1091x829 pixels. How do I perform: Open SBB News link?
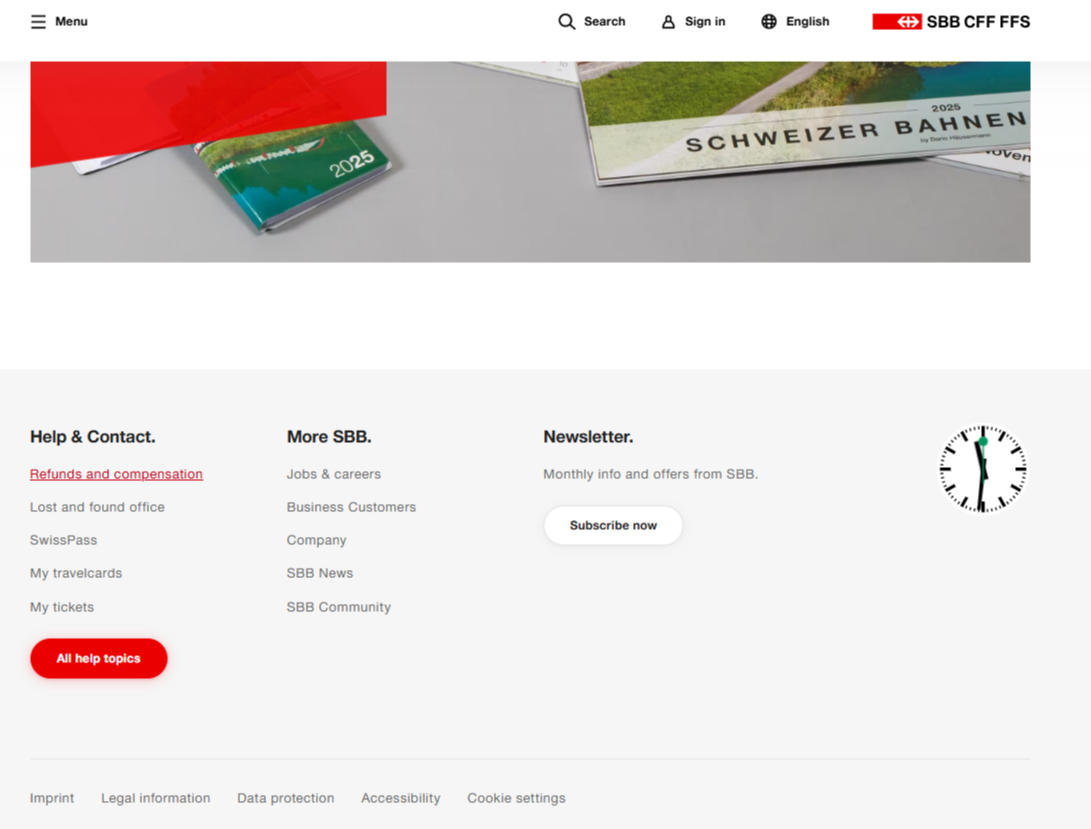pyautogui.click(x=320, y=574)
